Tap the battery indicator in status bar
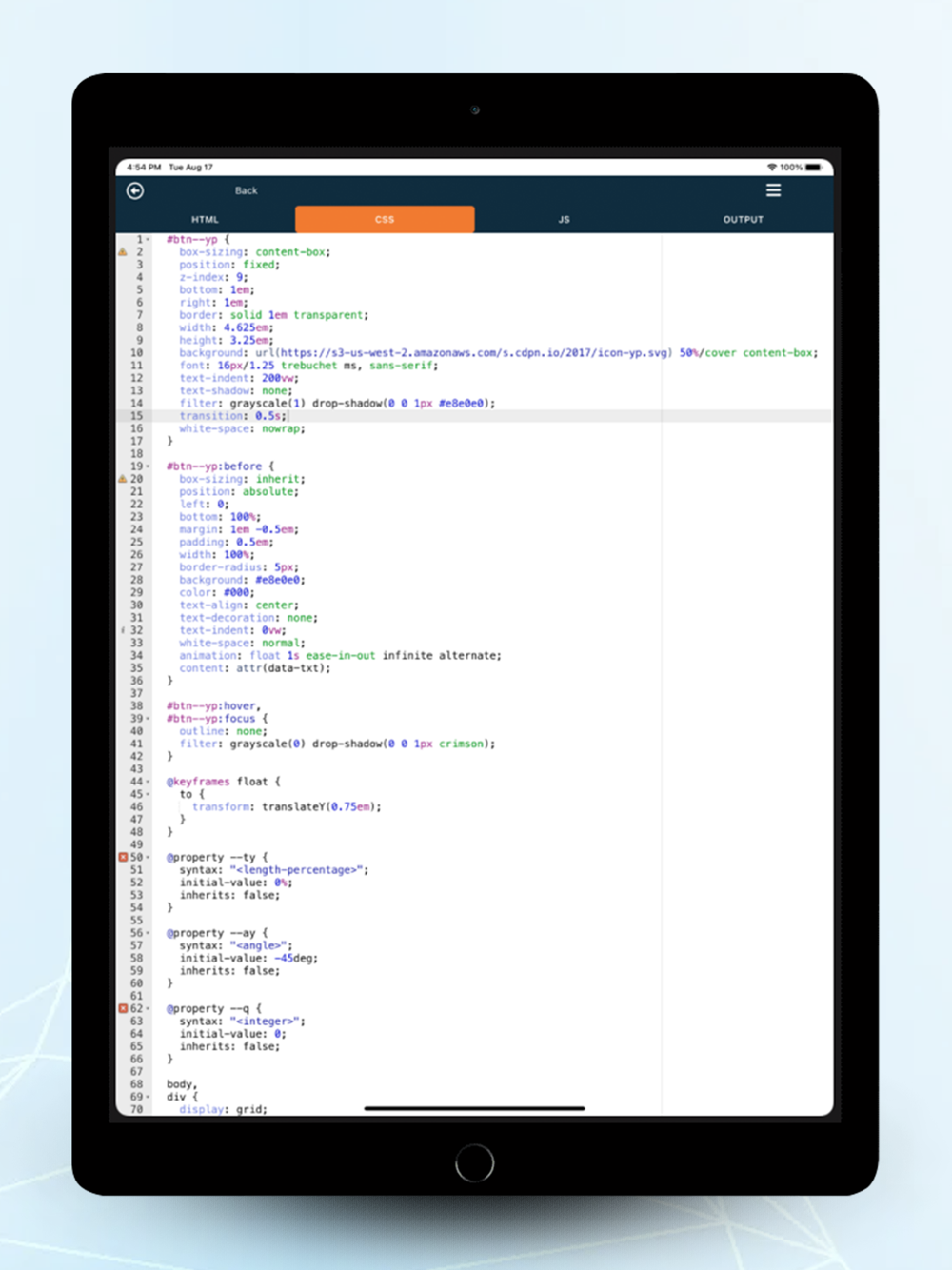This screenshot has width=952, height=1270. pyautogui.click(x=813, y=167)
